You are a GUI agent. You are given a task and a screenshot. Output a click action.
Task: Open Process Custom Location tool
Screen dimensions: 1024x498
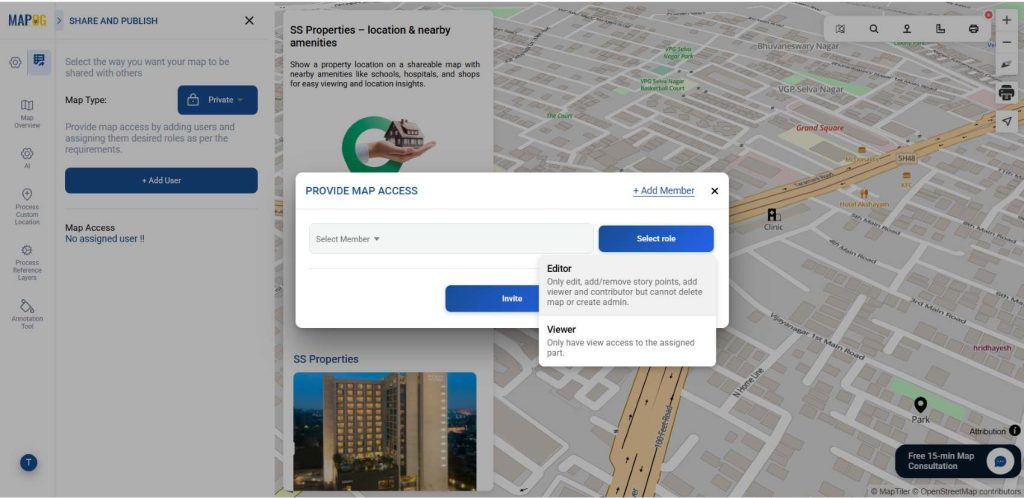click(x=27, y=207)
